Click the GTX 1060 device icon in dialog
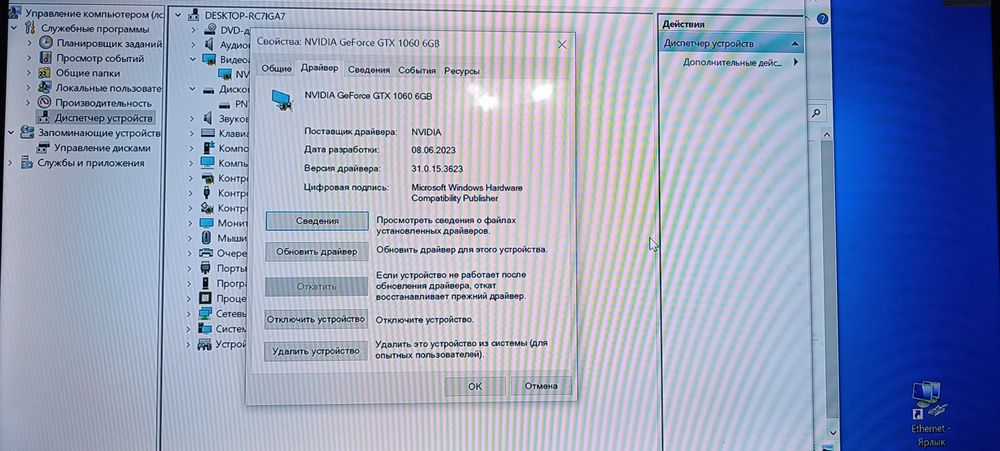This screenshot has width=1000, height=451. coord(283,101)
